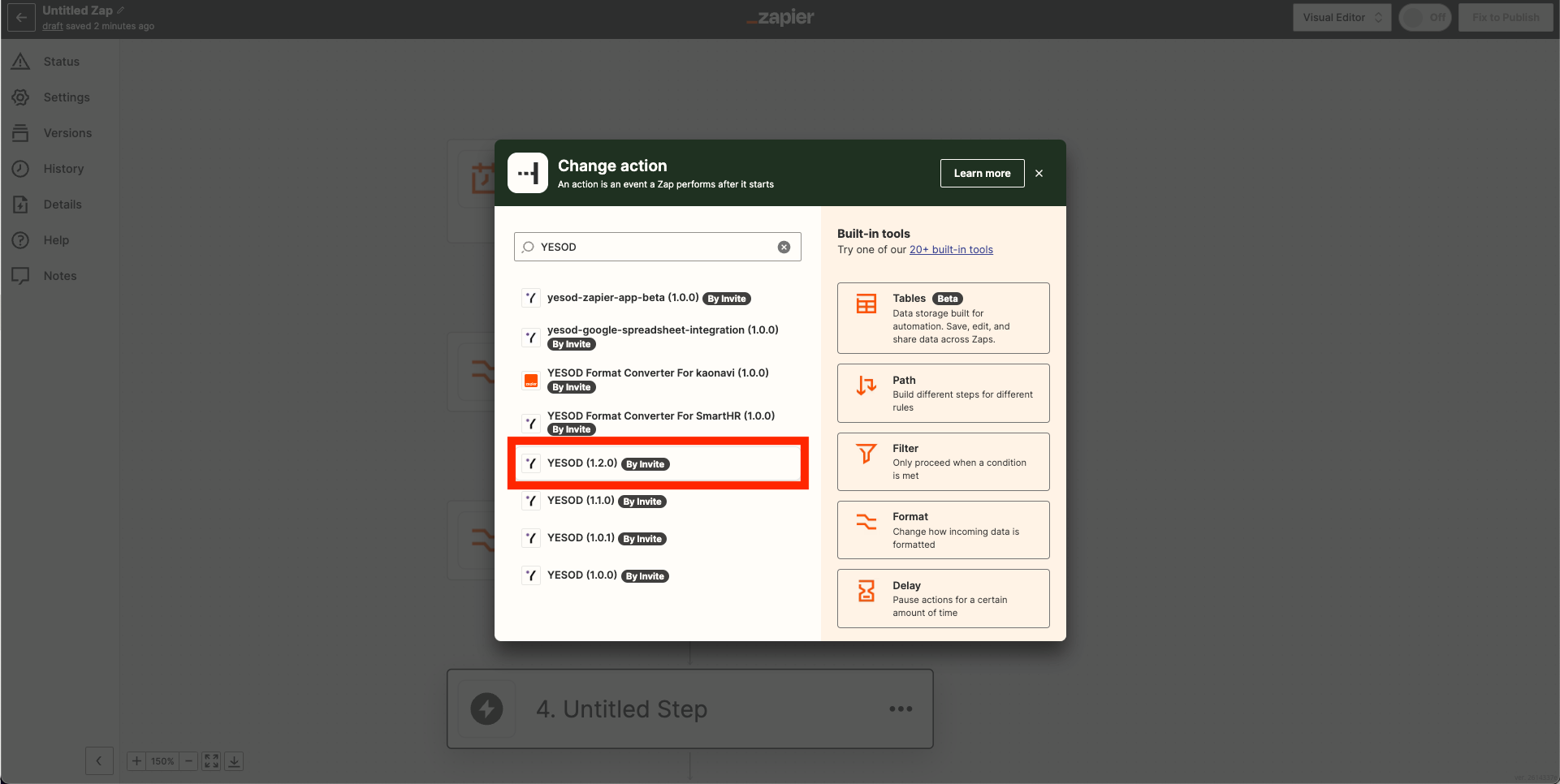Click the lightning bolt icon on step 4

[487, 709]
